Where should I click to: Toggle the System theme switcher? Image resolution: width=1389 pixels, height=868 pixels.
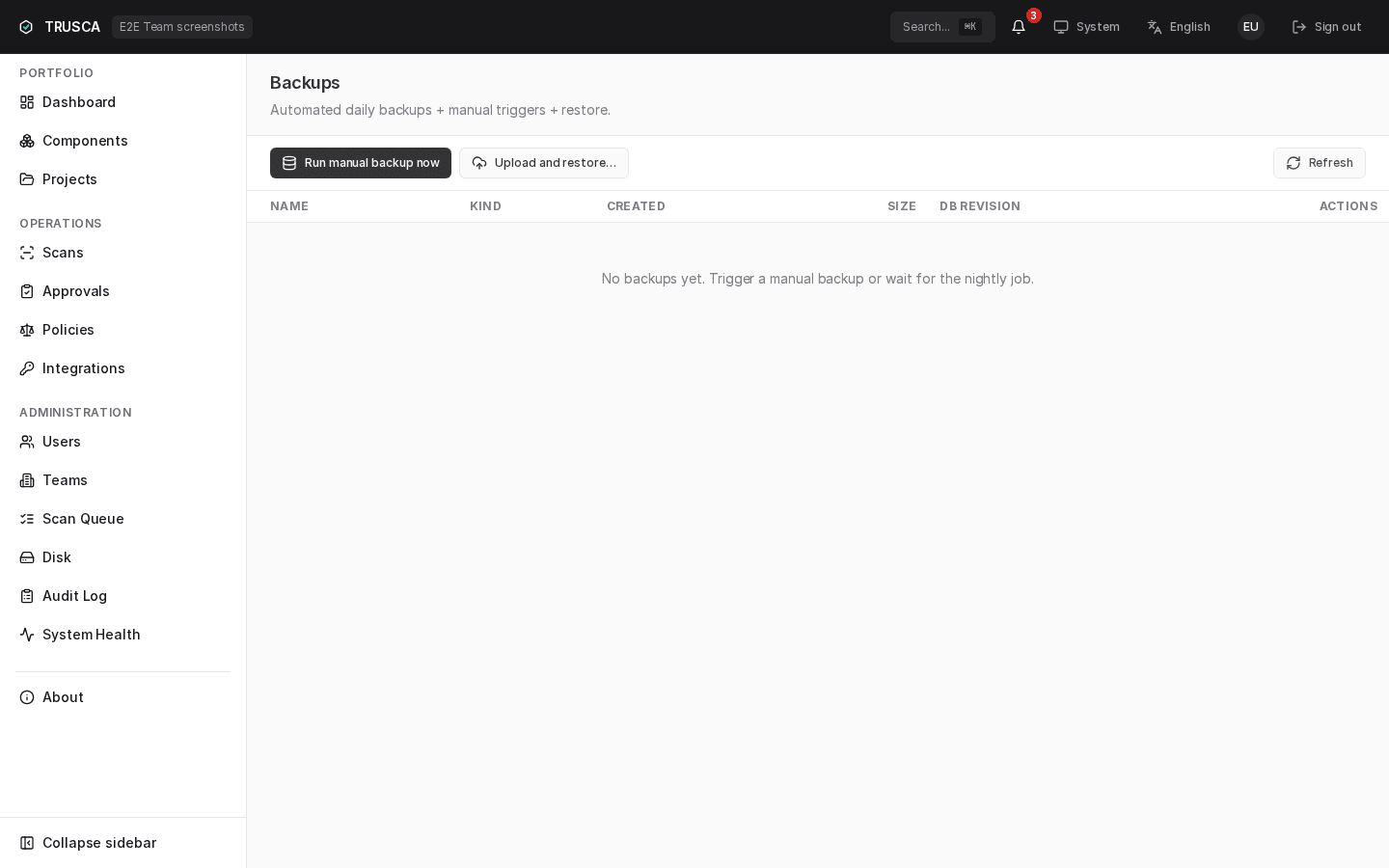pos(1087,27)
